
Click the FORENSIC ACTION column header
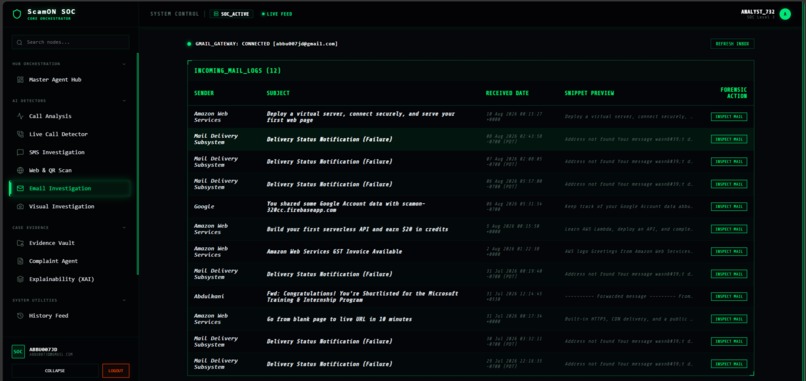tap(734, 93)
